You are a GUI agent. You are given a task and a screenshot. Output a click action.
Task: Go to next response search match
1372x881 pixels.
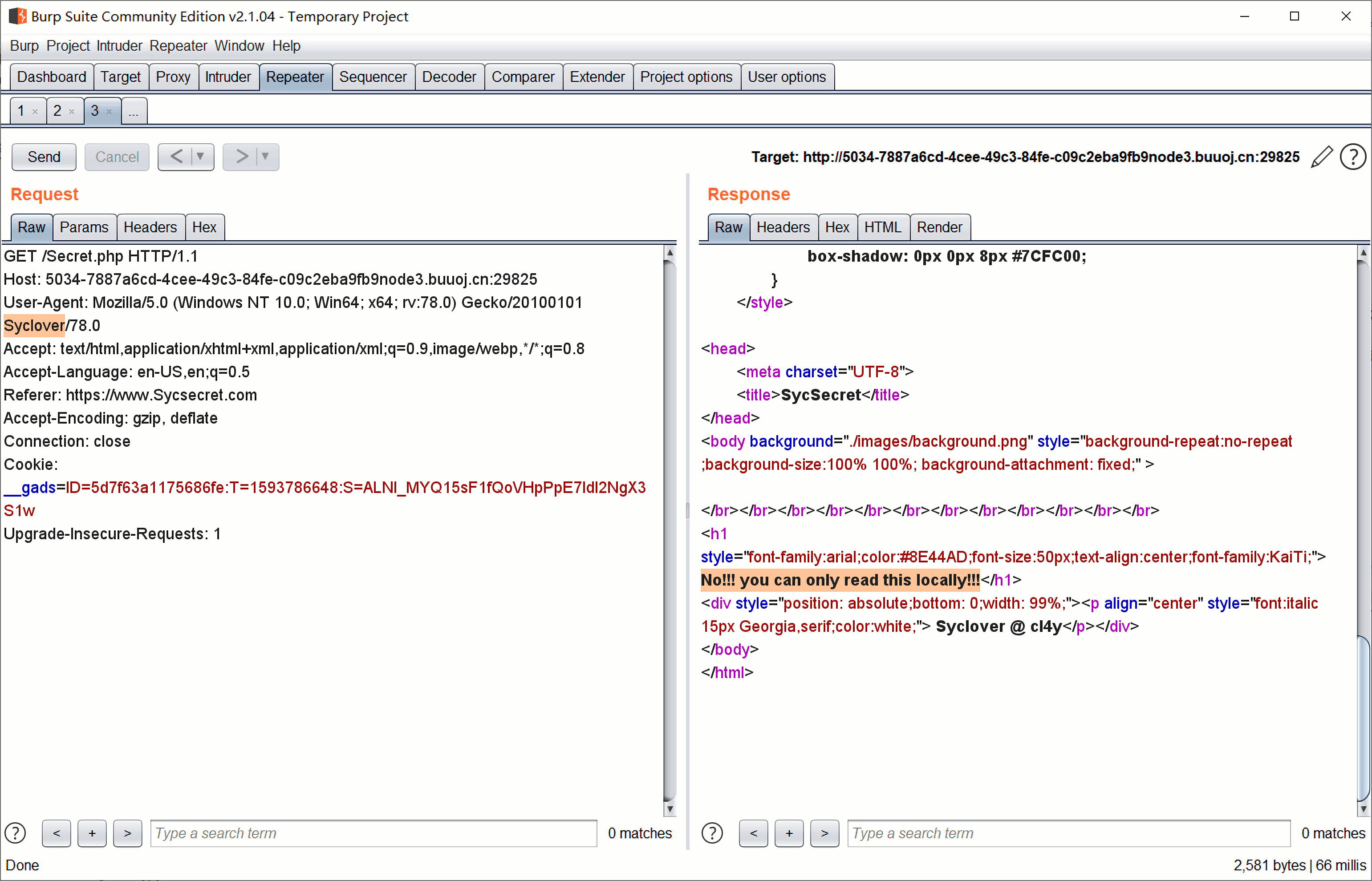tap(825, 833)
